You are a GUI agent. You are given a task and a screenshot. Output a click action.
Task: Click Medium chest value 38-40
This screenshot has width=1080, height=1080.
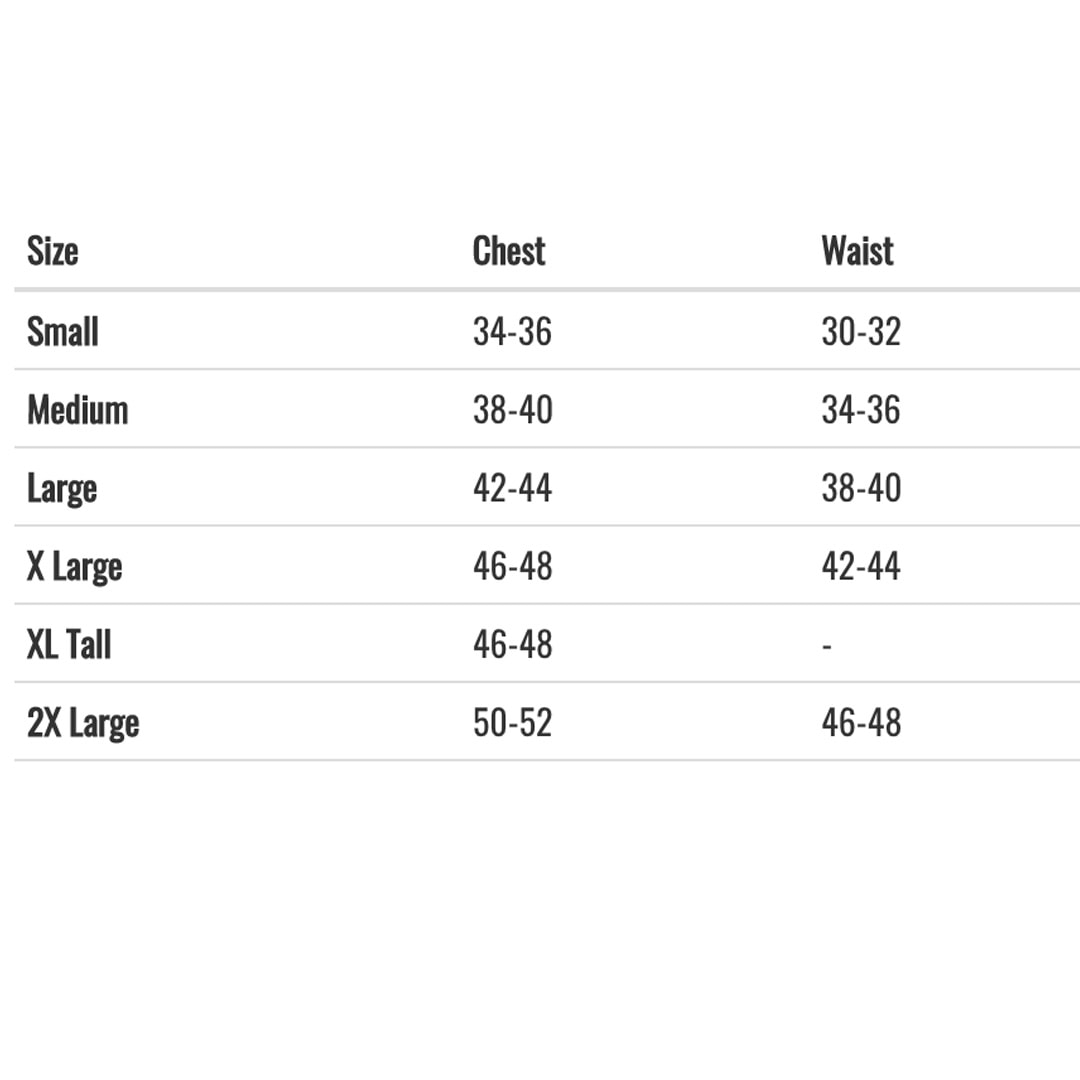[512, 410]
